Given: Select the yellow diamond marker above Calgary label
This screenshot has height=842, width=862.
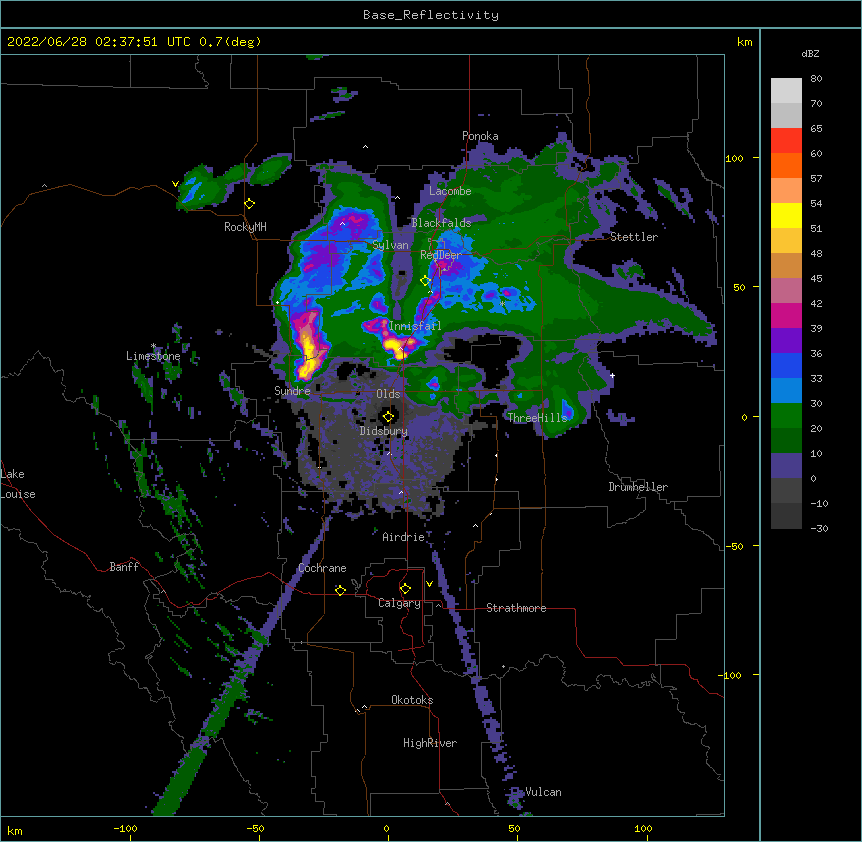Looking at the screenshot, I should point(405,589).
